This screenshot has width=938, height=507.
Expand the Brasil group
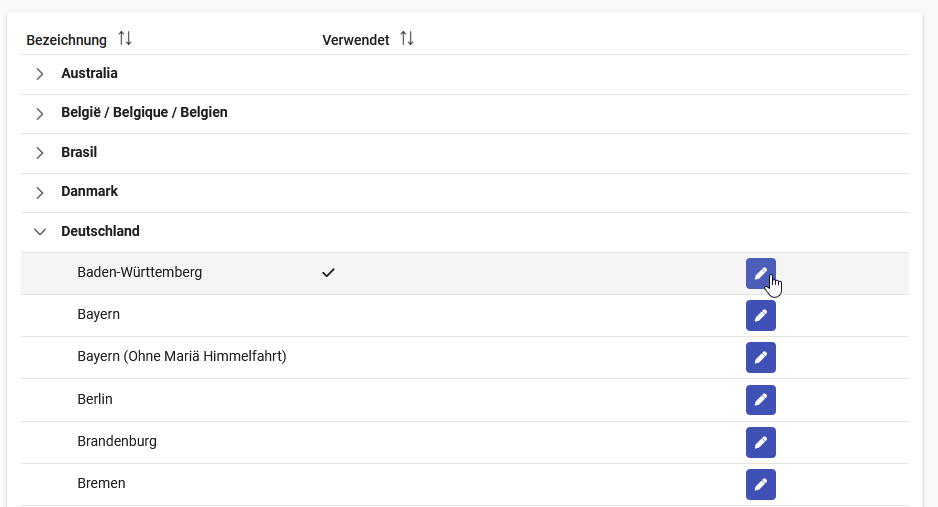click(x=39, y=153)
